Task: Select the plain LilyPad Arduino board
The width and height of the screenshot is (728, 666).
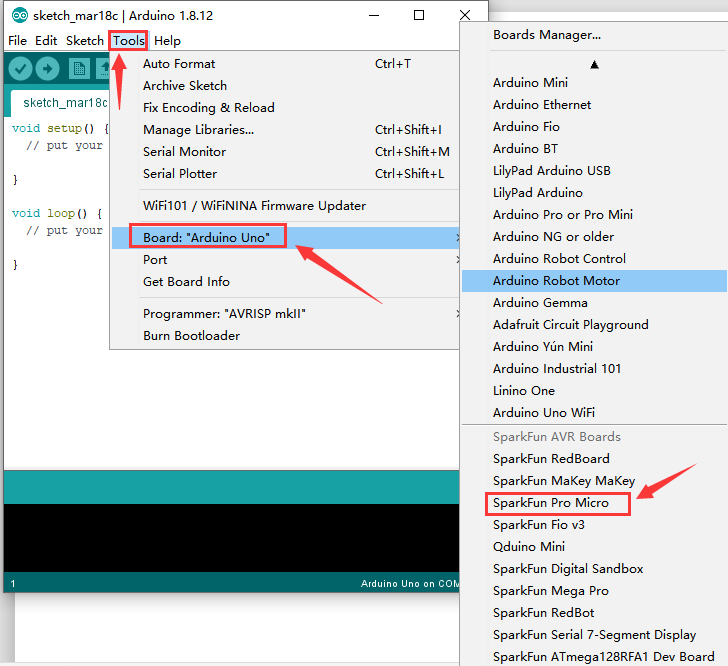Action: (x=594, y=192)
